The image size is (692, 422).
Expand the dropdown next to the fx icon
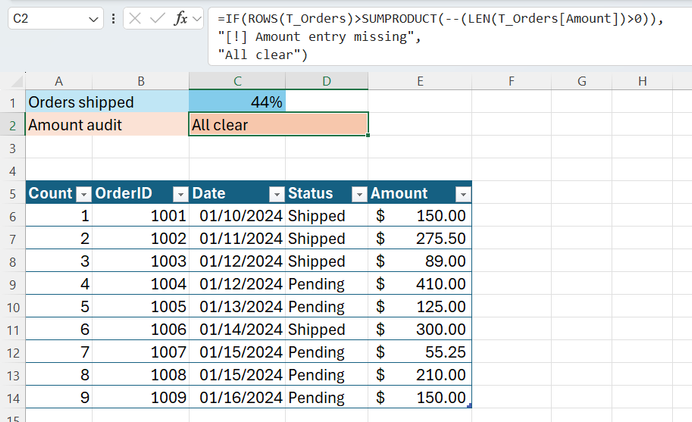(197, 19)
